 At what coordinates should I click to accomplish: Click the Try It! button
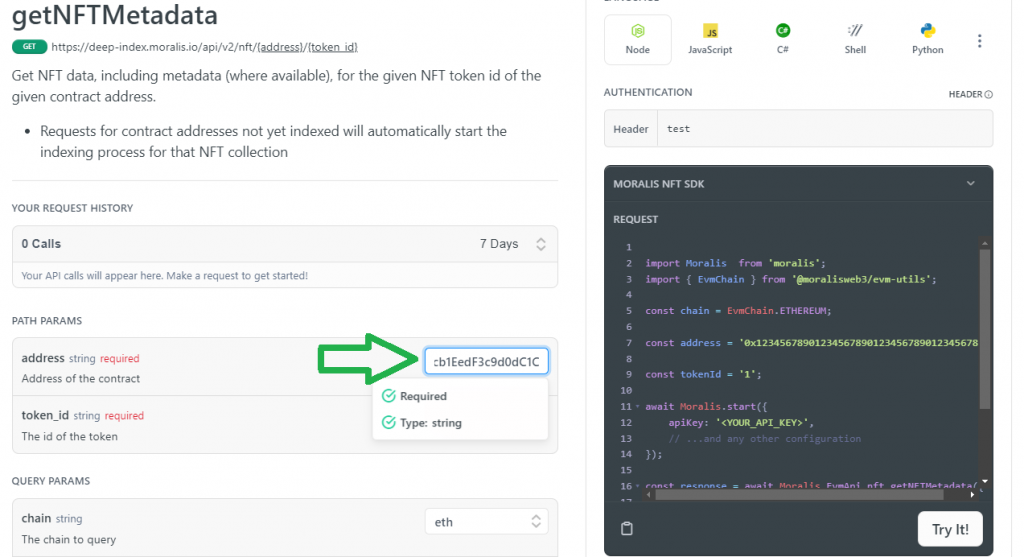point(950,529)
